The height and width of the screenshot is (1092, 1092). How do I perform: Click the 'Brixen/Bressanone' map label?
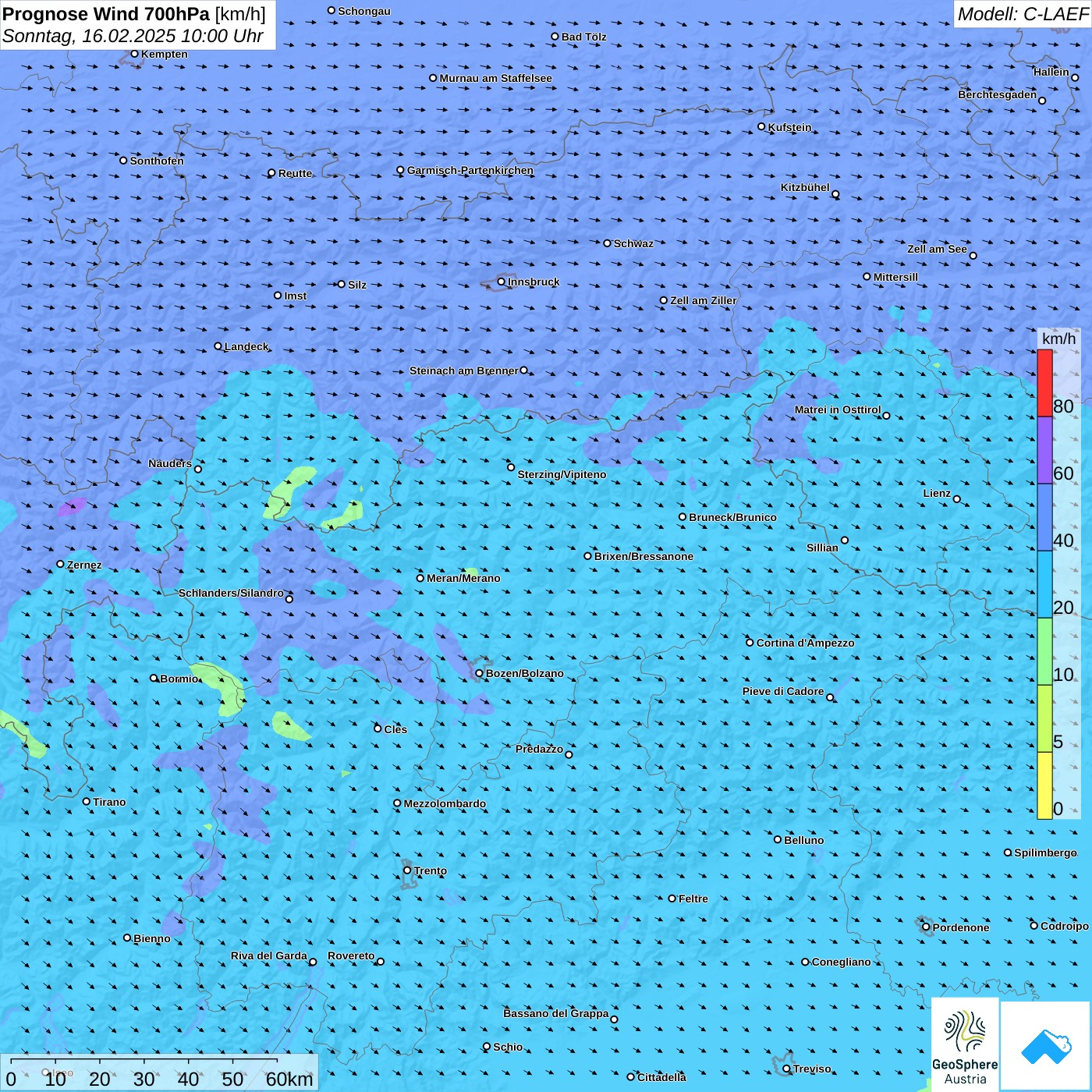point(643,556)
